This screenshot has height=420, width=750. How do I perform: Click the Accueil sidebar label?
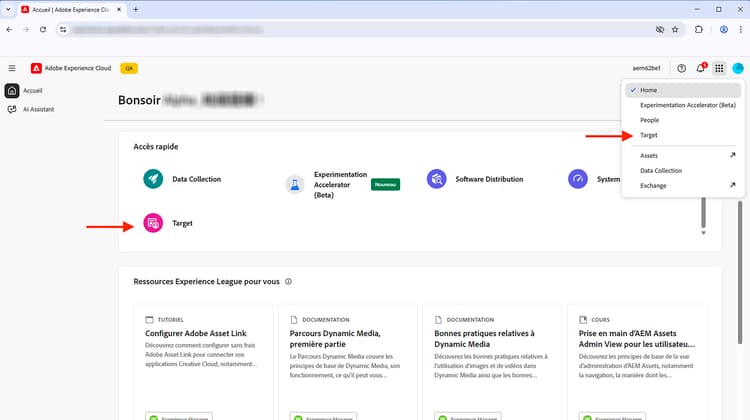click(x=33, y=90)
